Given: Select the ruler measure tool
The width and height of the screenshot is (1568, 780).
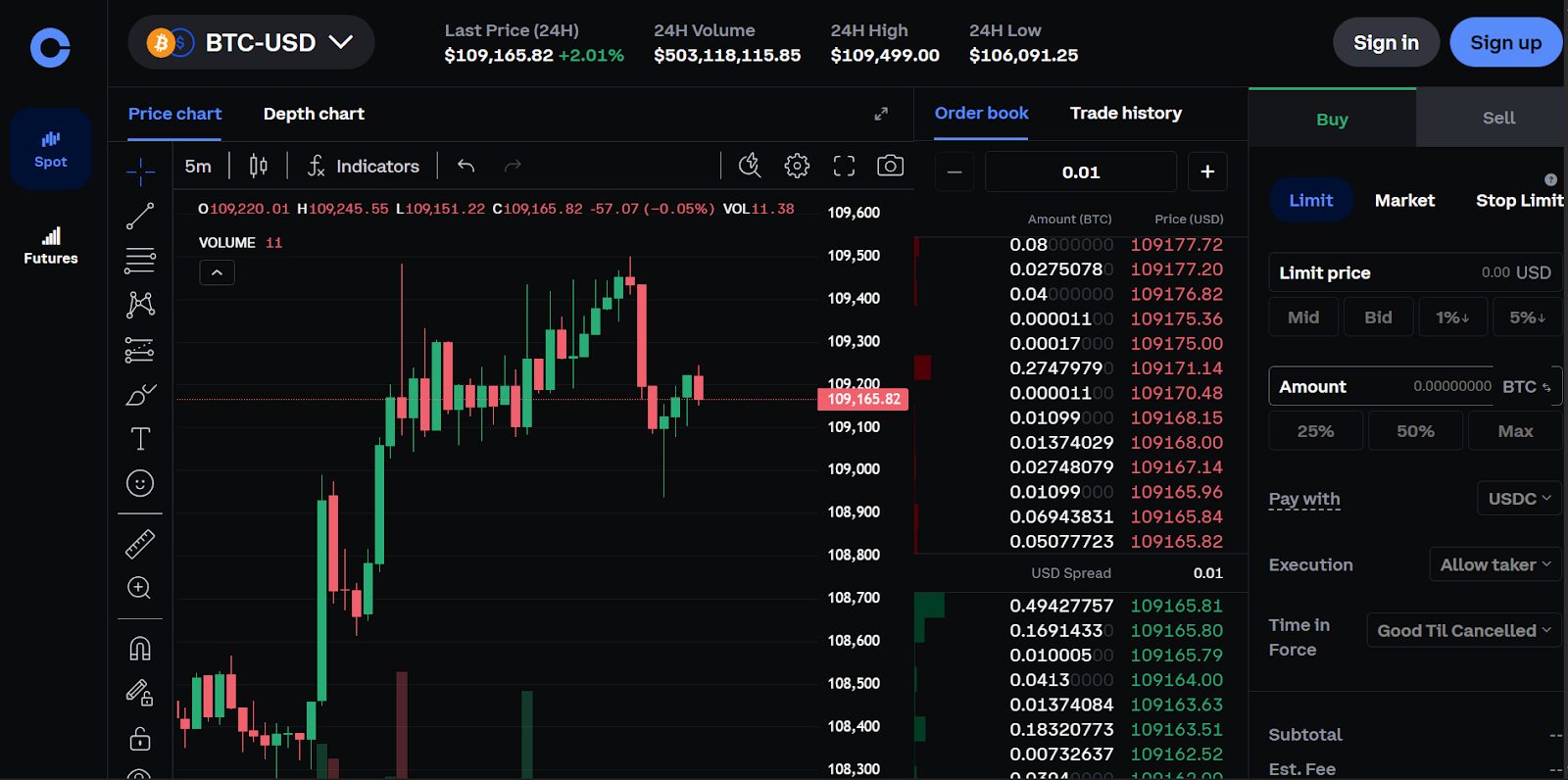Looking at the screenshot, I should 140,544.
